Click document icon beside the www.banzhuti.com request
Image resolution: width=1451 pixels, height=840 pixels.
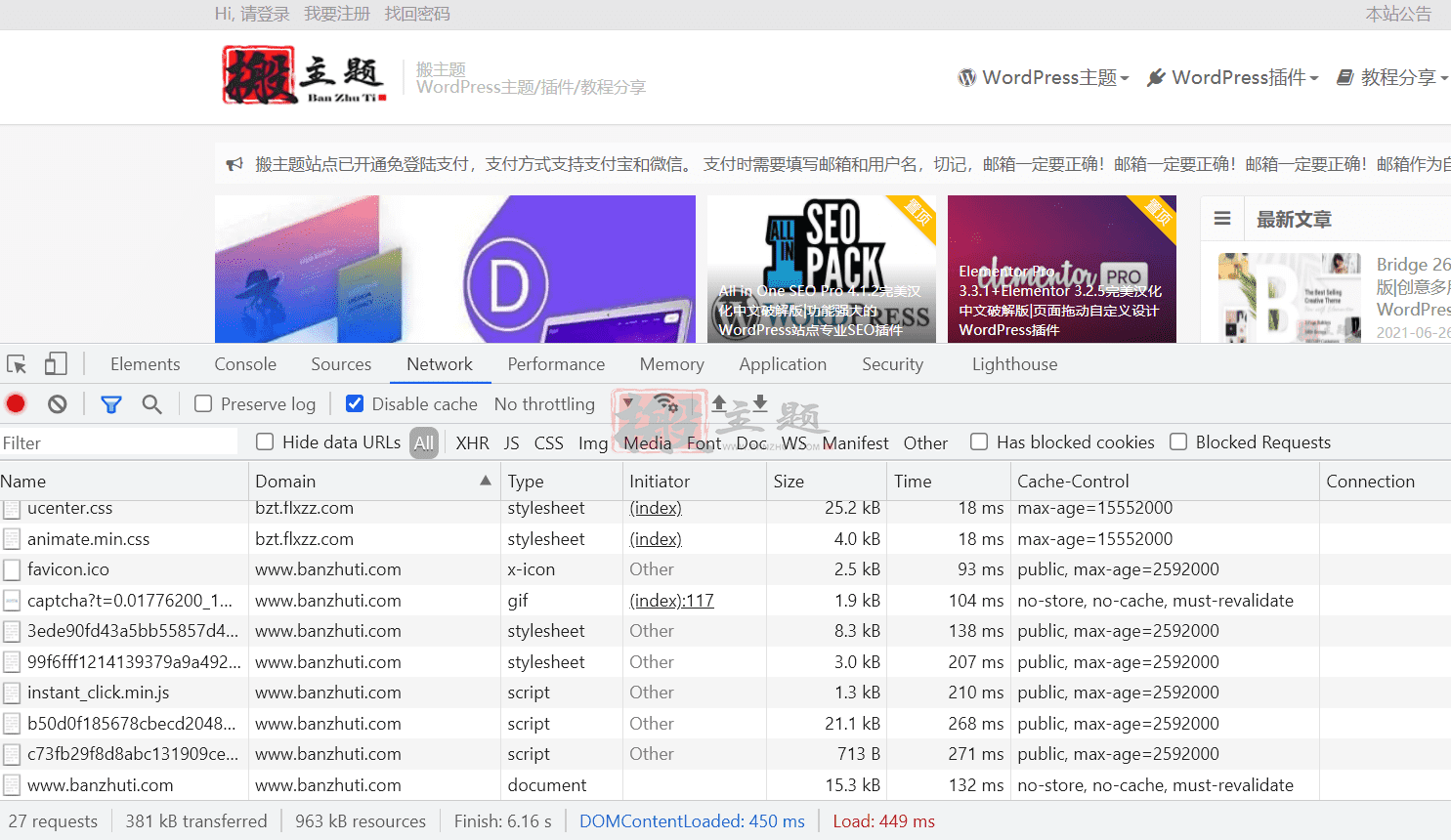pyautogui.click(x=12, y=785)
